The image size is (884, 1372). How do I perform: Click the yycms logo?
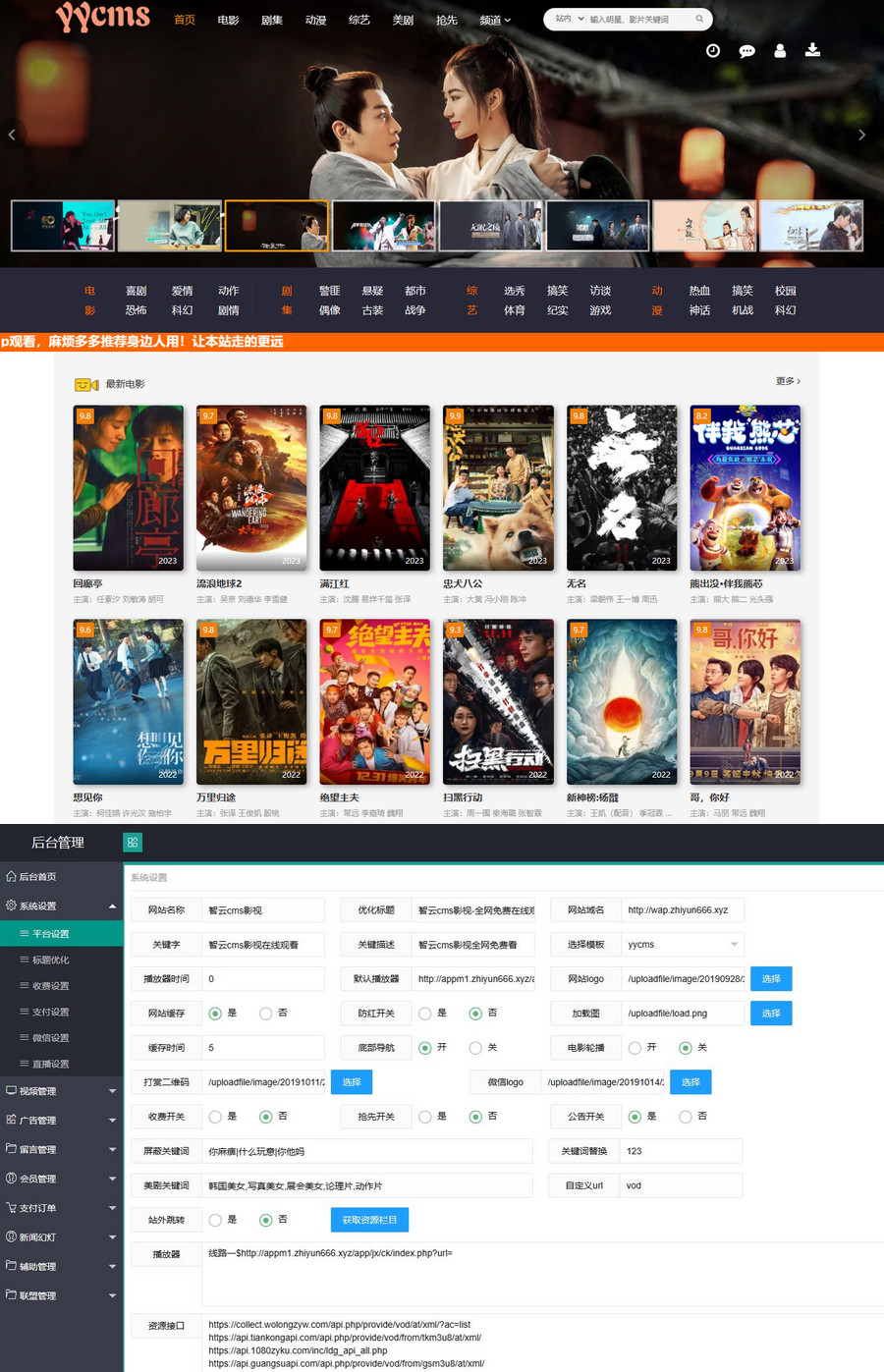tap(103, 18)
